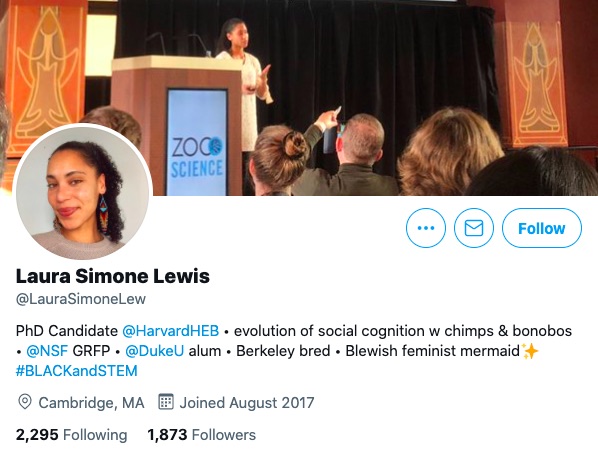This screenshot has width=598, height=454.
Task: Click the Zoo Science podium sign
Action: click(x=197, y=142)
